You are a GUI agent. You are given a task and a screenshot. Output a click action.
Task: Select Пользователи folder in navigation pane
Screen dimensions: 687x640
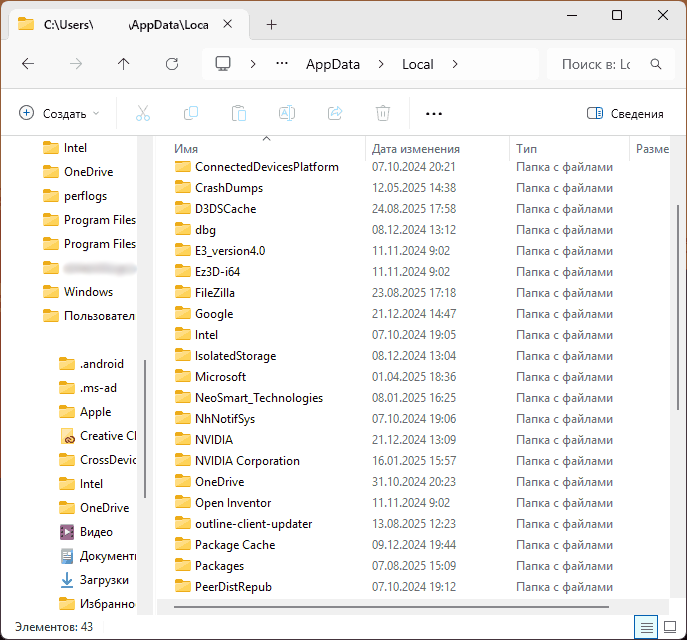coord(89,316)
